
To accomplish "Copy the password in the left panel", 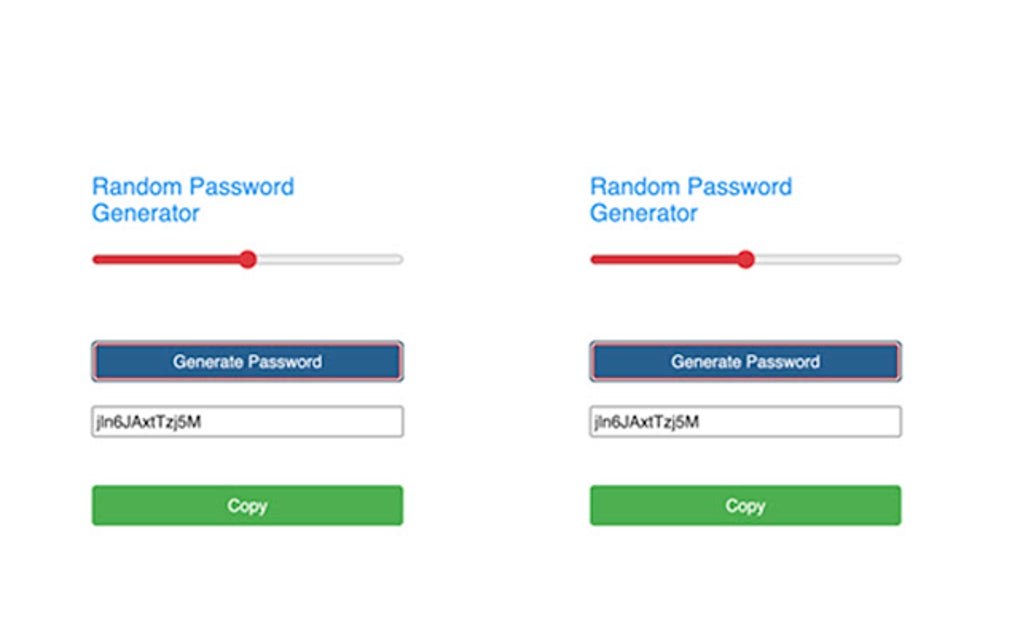I will (x=247, y=506).
